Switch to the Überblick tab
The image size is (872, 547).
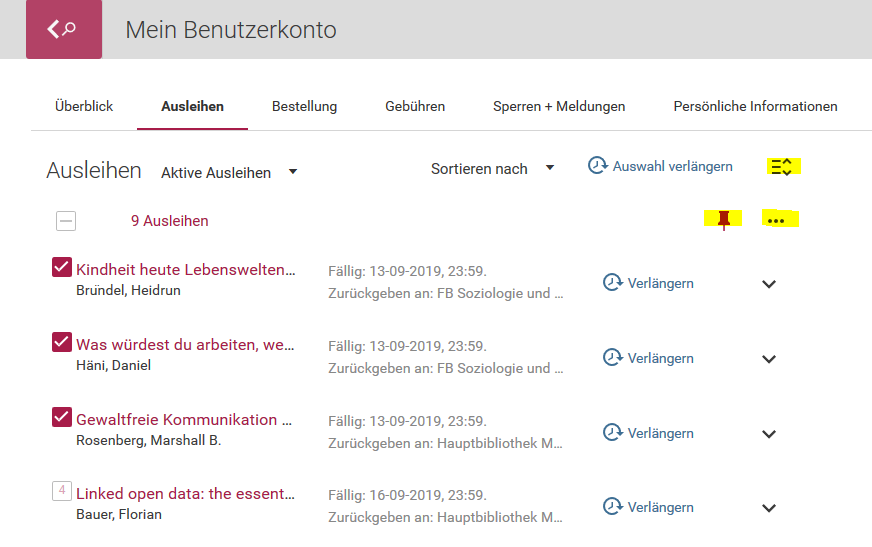tap(84, 106)
